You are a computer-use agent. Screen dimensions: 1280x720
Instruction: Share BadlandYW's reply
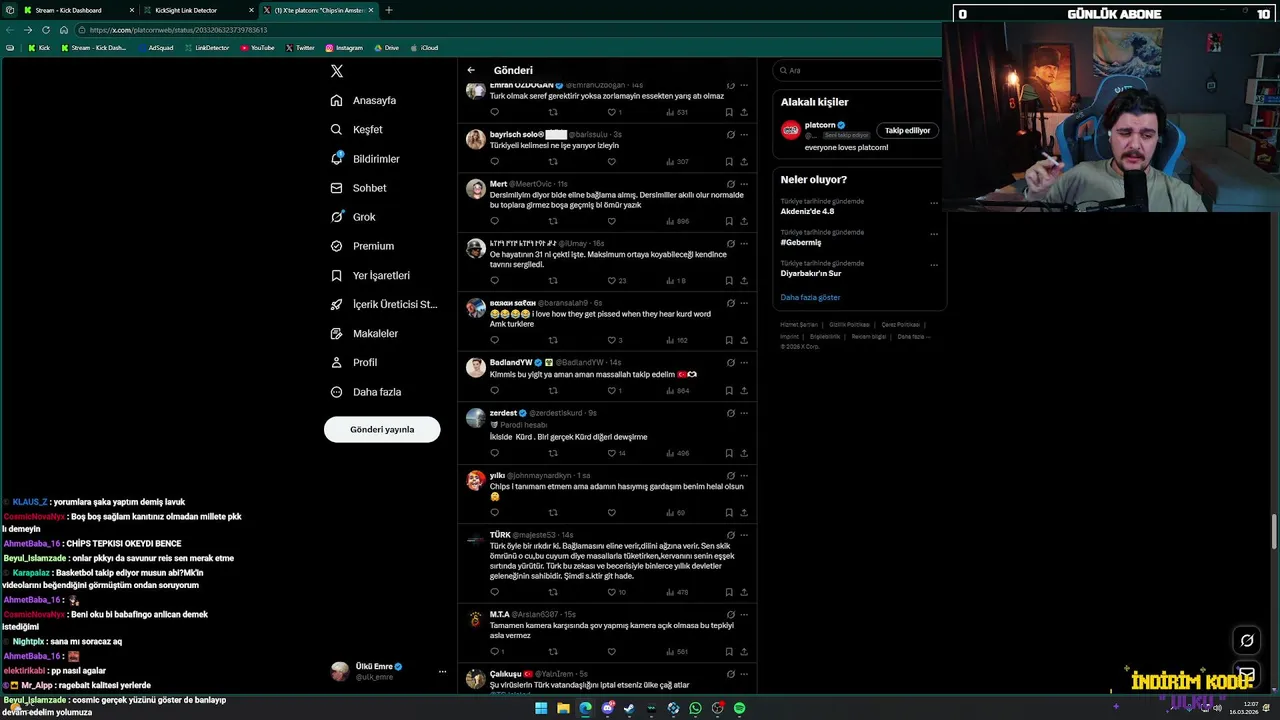pos(744,391)
